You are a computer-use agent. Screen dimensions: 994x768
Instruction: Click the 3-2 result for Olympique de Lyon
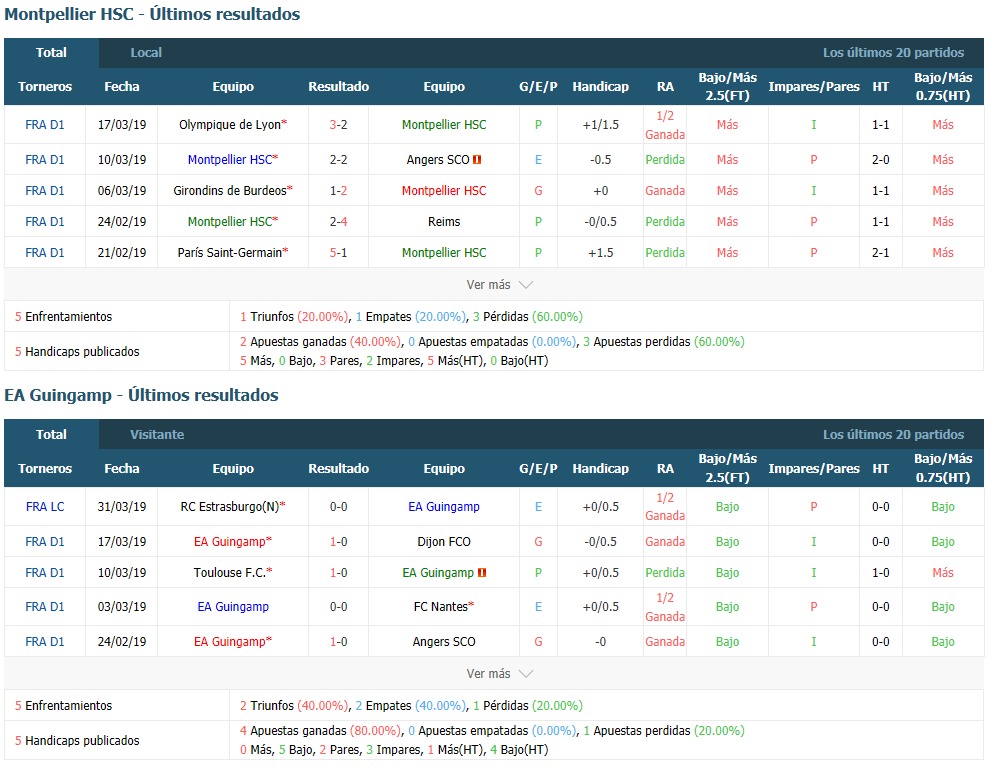pos(339,125)
